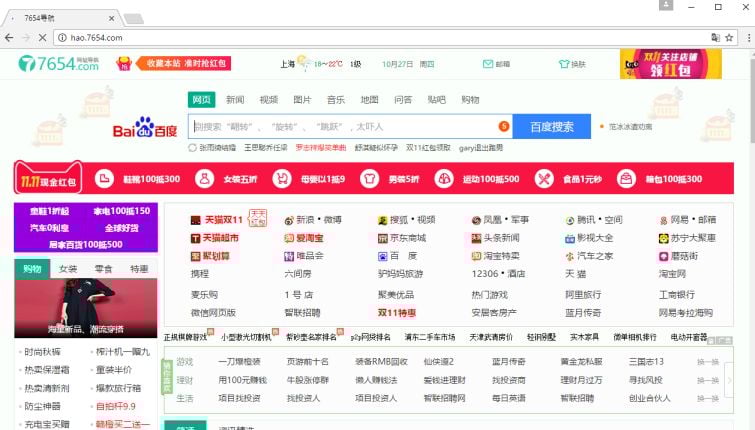Click the Double 11 red envelope banner ad
The width and height of the screenshot is (755, 430).
click(x=671, y=64)
